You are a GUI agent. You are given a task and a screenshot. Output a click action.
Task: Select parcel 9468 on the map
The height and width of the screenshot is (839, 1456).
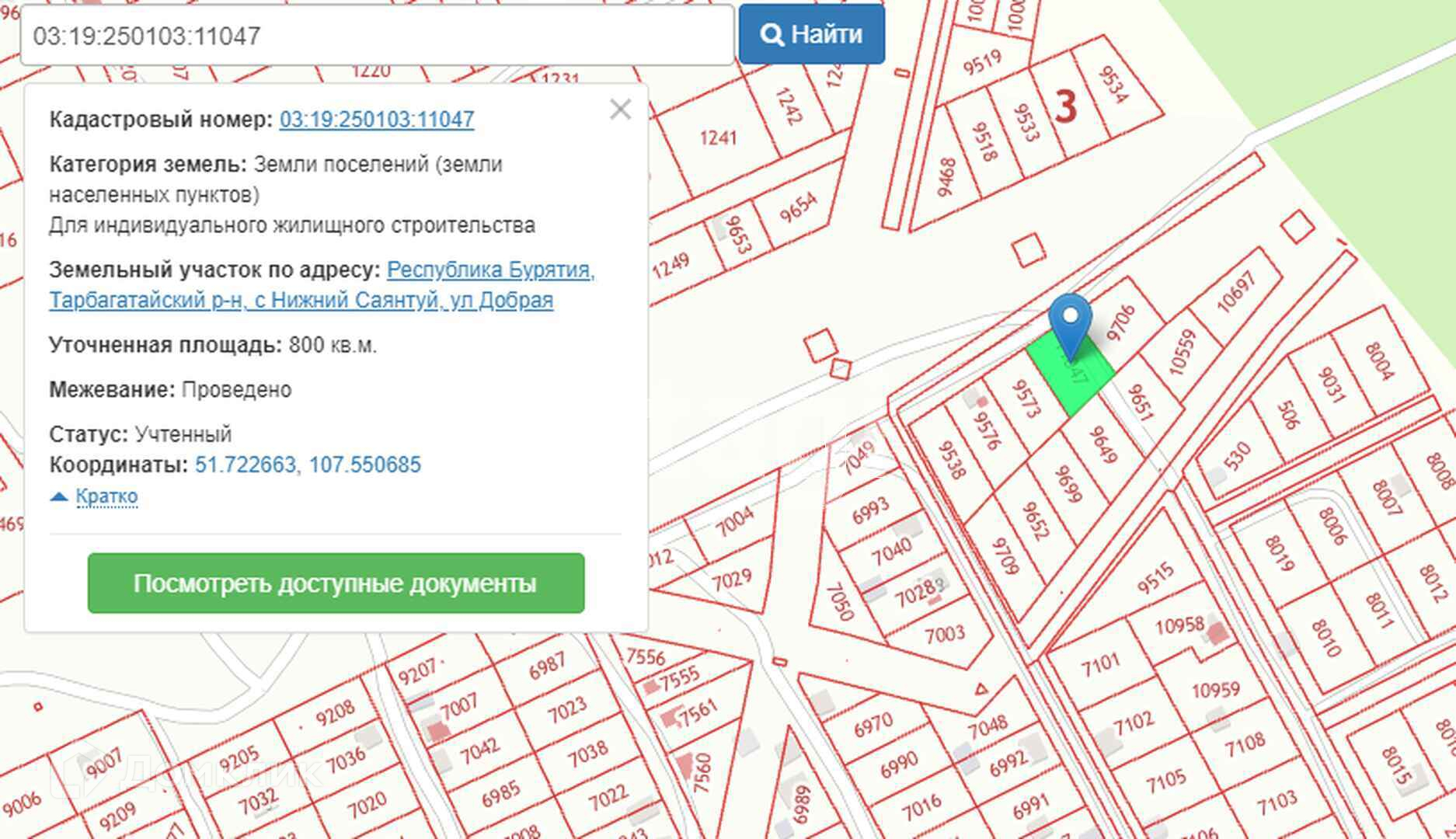946,177
